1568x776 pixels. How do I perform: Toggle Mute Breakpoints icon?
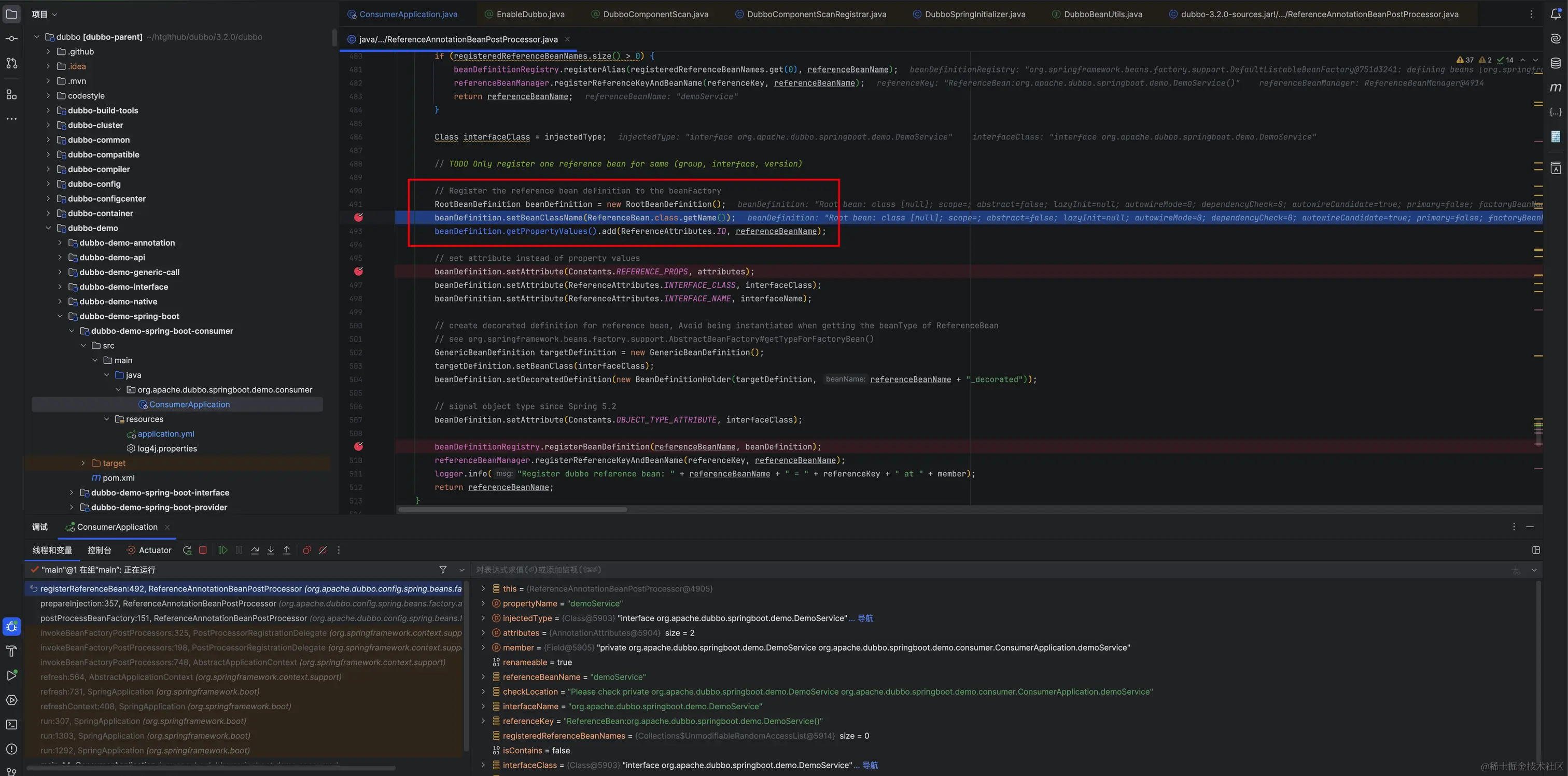[x=323, y=550]
